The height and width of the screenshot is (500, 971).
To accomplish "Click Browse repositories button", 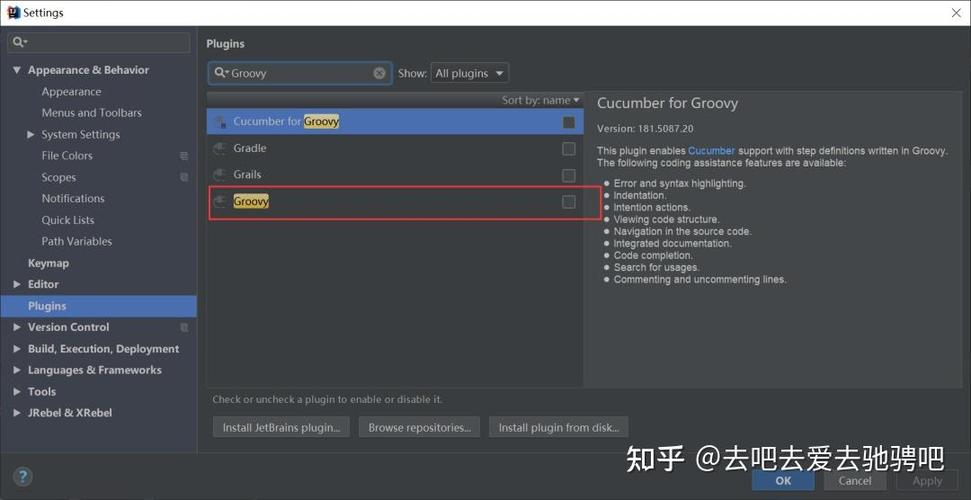I will [419, 428].
